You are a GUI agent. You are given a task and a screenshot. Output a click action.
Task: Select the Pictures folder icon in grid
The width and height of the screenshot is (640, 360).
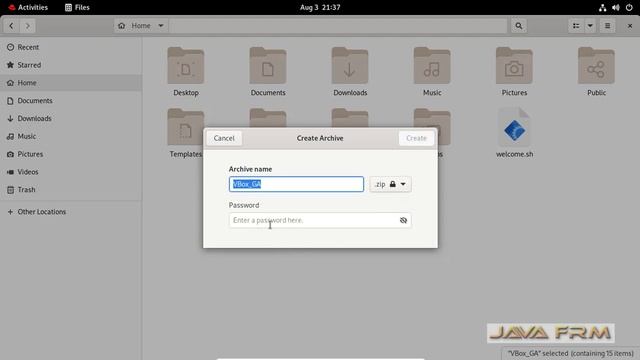coord(514,66)
